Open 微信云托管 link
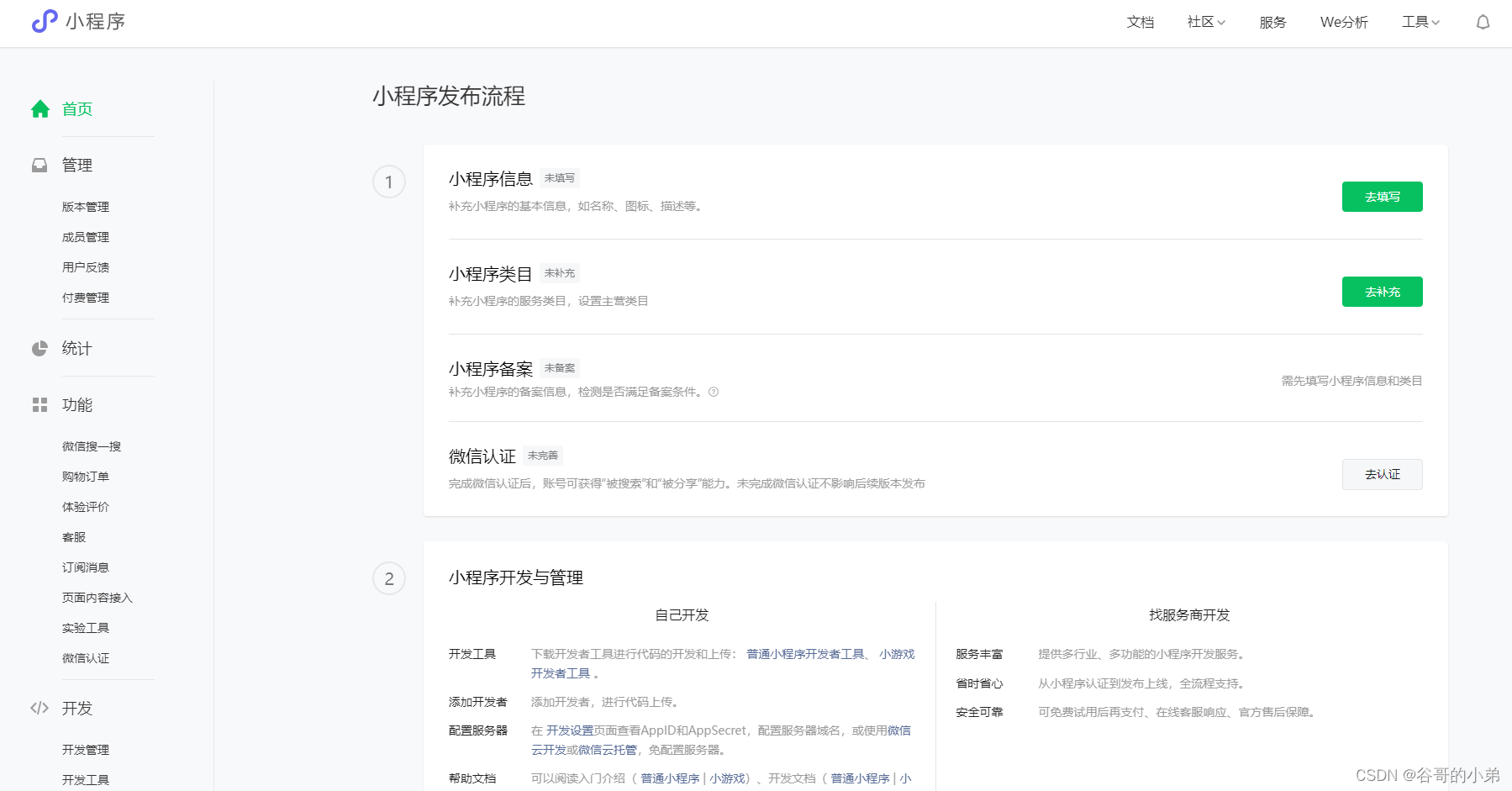This screenshot has width=1512, height=791. click(x=608, y=750)
